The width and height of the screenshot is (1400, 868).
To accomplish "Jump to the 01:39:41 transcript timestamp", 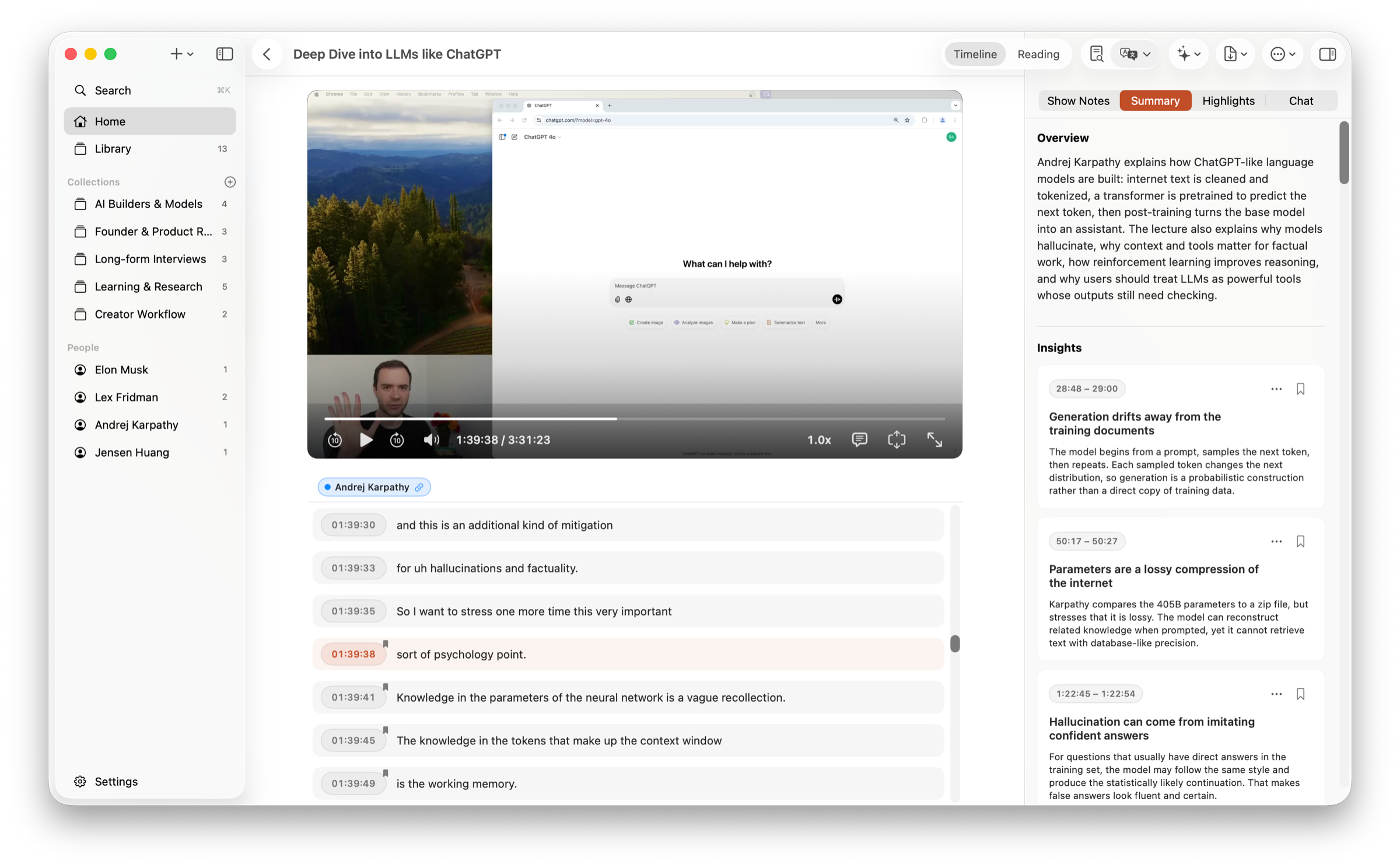I will click(x=353, y=698).
